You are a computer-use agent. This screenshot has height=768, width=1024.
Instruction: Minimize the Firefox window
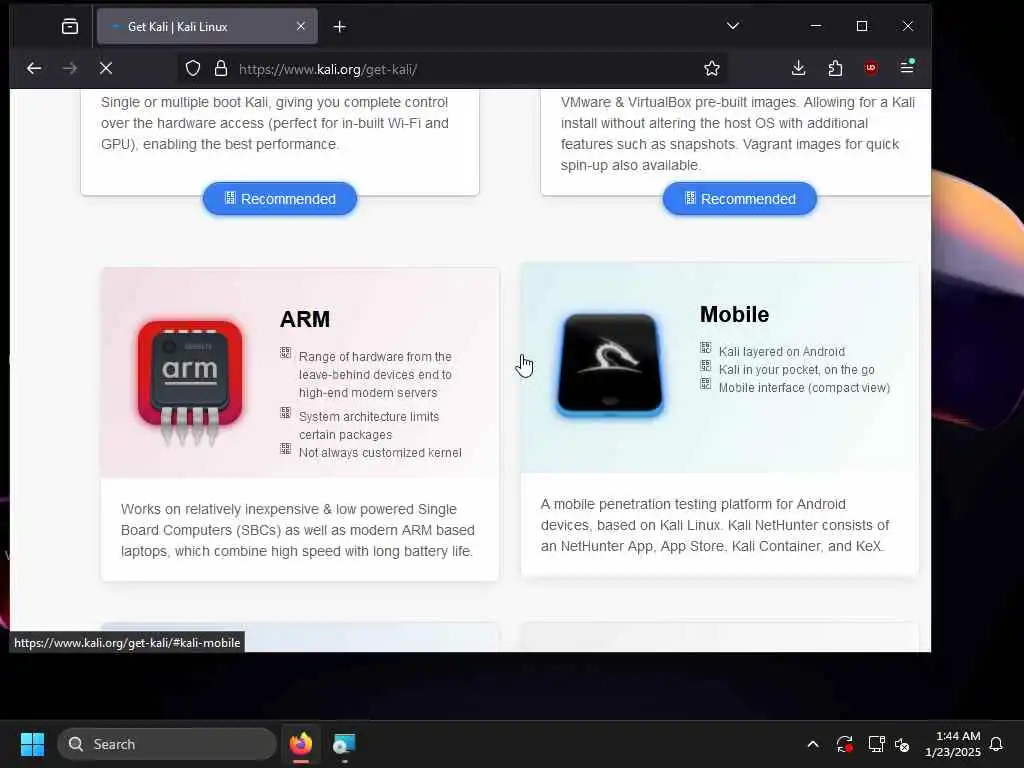[x=816, y=26]
